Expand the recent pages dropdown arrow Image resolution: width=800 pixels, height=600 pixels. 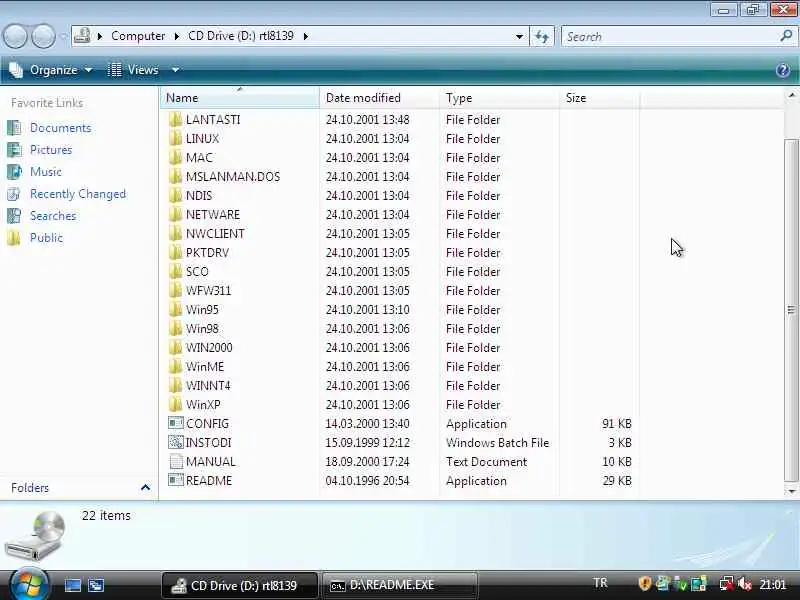coord(63,36)
